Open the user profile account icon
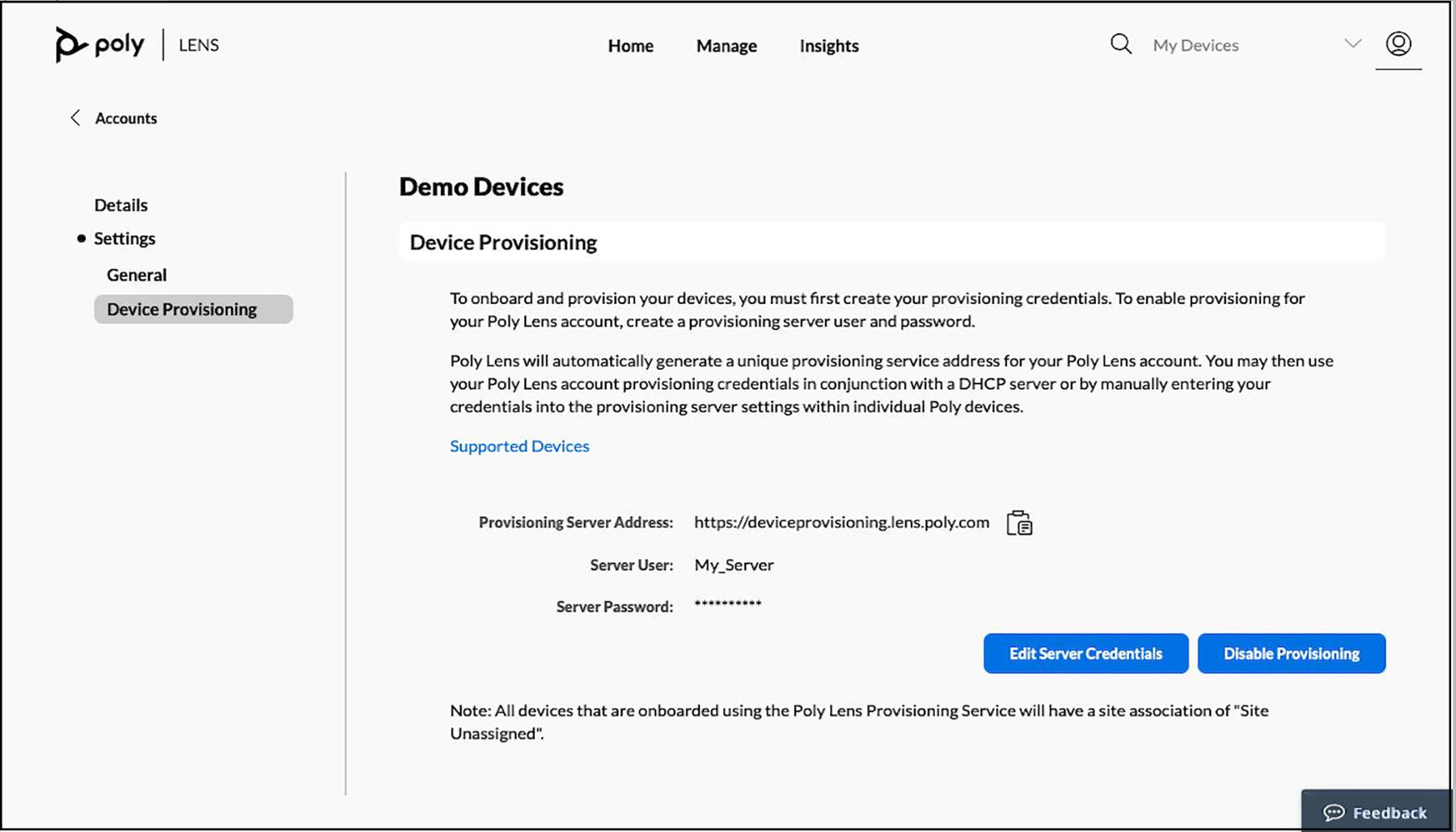Viewport: 1456px width, 832px height. (1398, 46)
